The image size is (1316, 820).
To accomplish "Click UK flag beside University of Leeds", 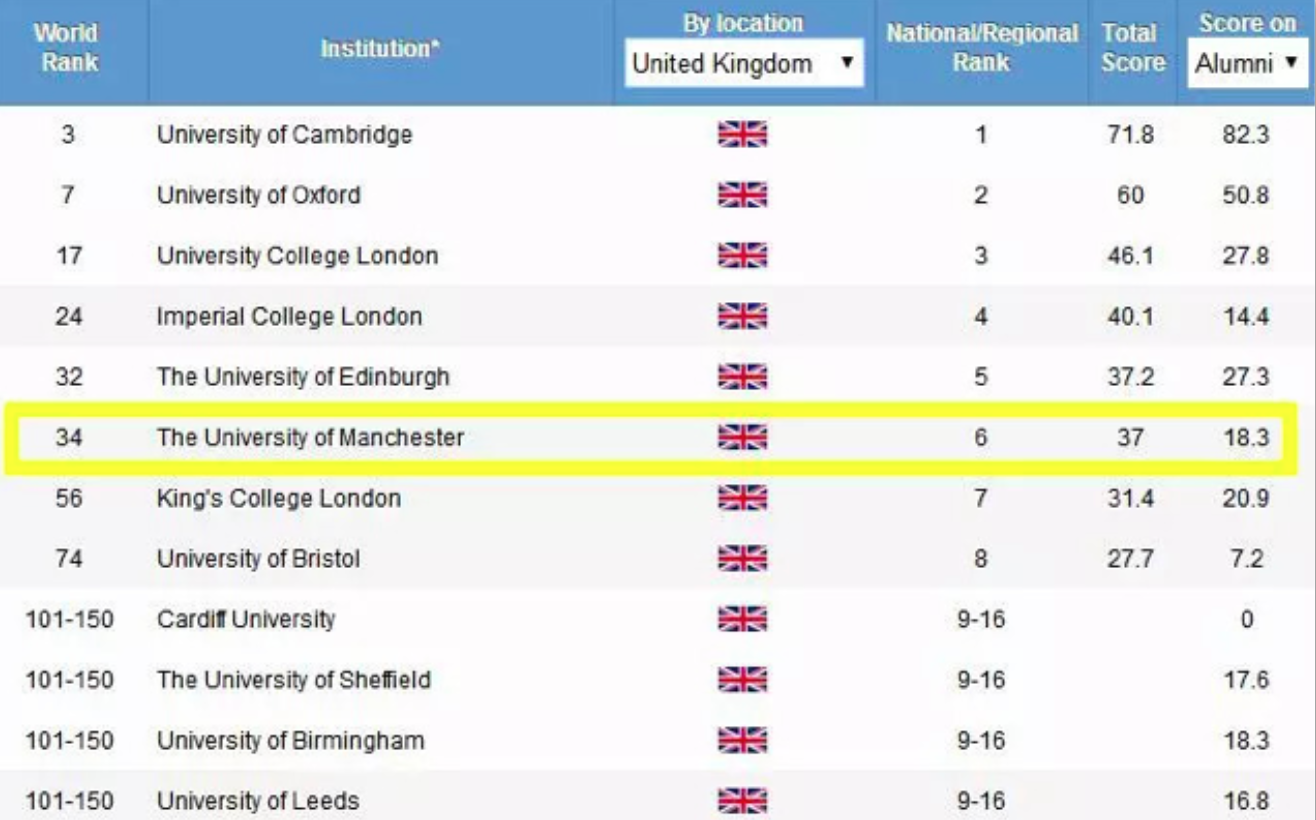I will click(x=742, y=801).
